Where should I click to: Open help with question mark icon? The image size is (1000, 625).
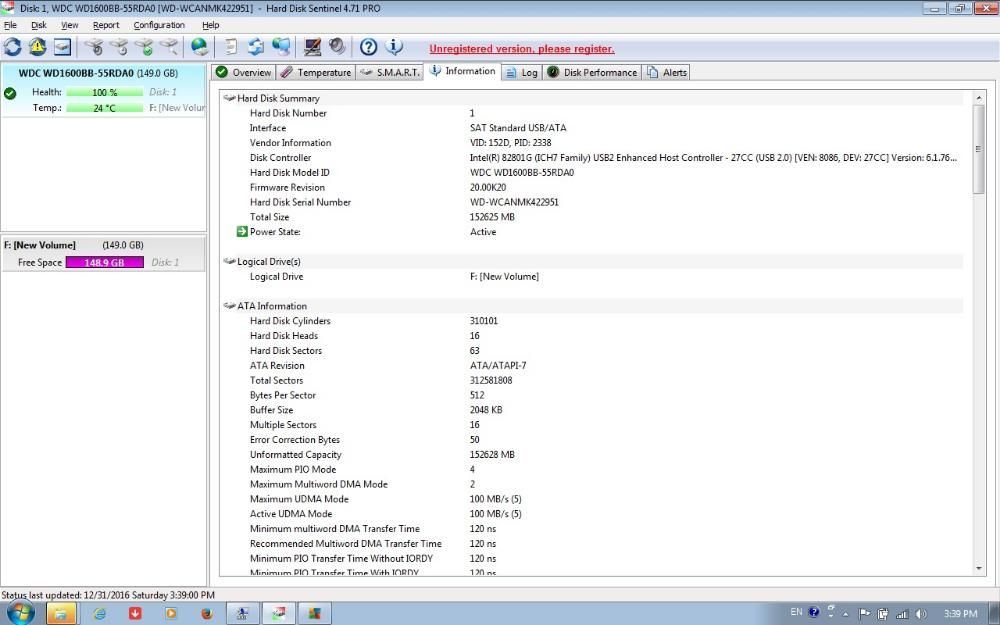point(369,47)
